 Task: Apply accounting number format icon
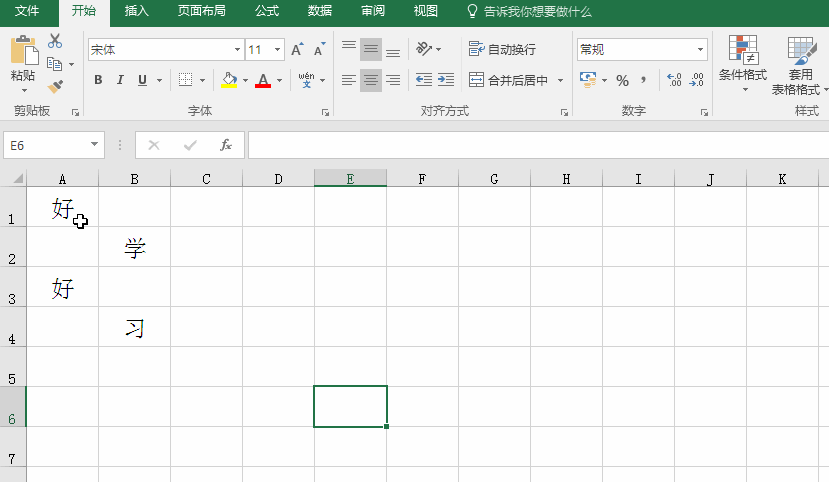[x=588, y=80]
